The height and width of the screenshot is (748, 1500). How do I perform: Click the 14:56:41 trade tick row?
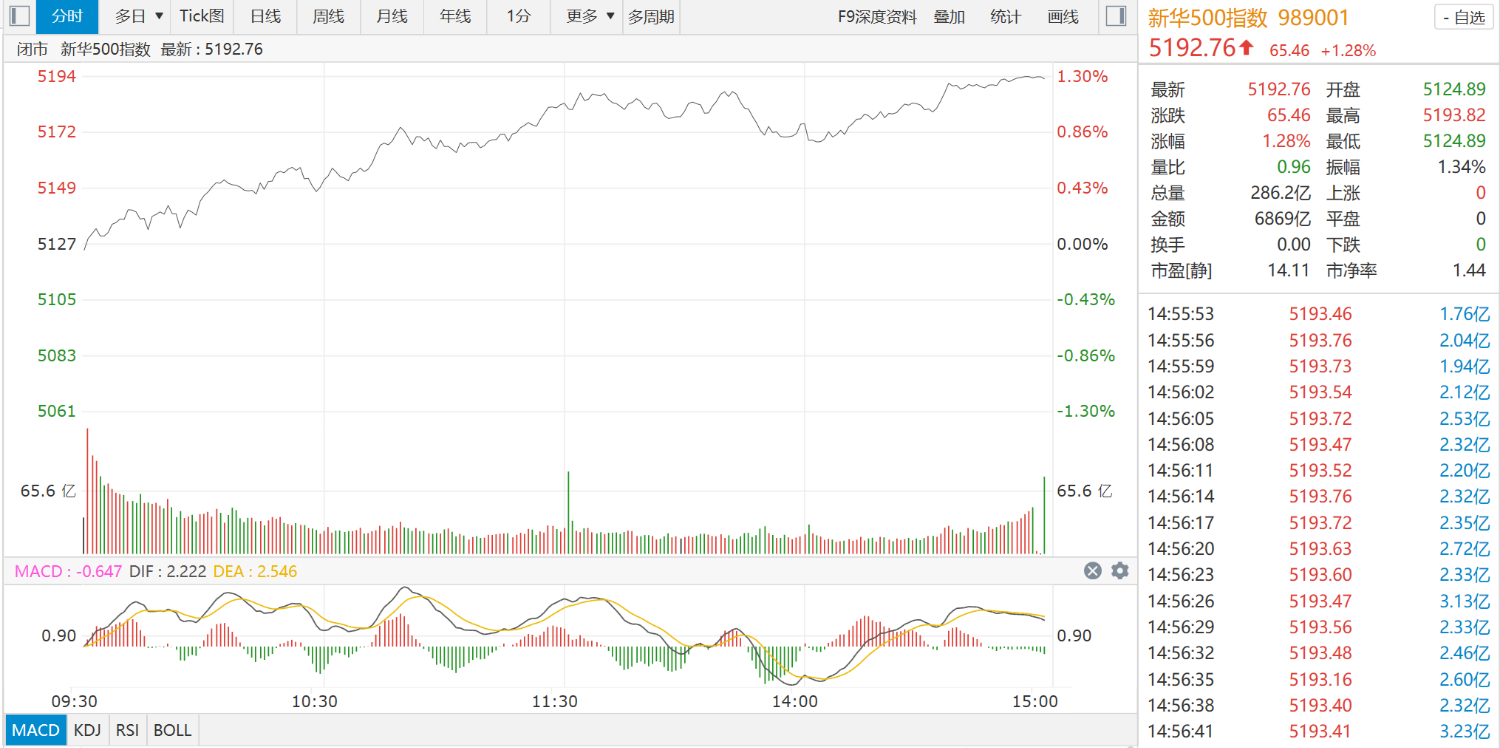(x=1318, y=732)
